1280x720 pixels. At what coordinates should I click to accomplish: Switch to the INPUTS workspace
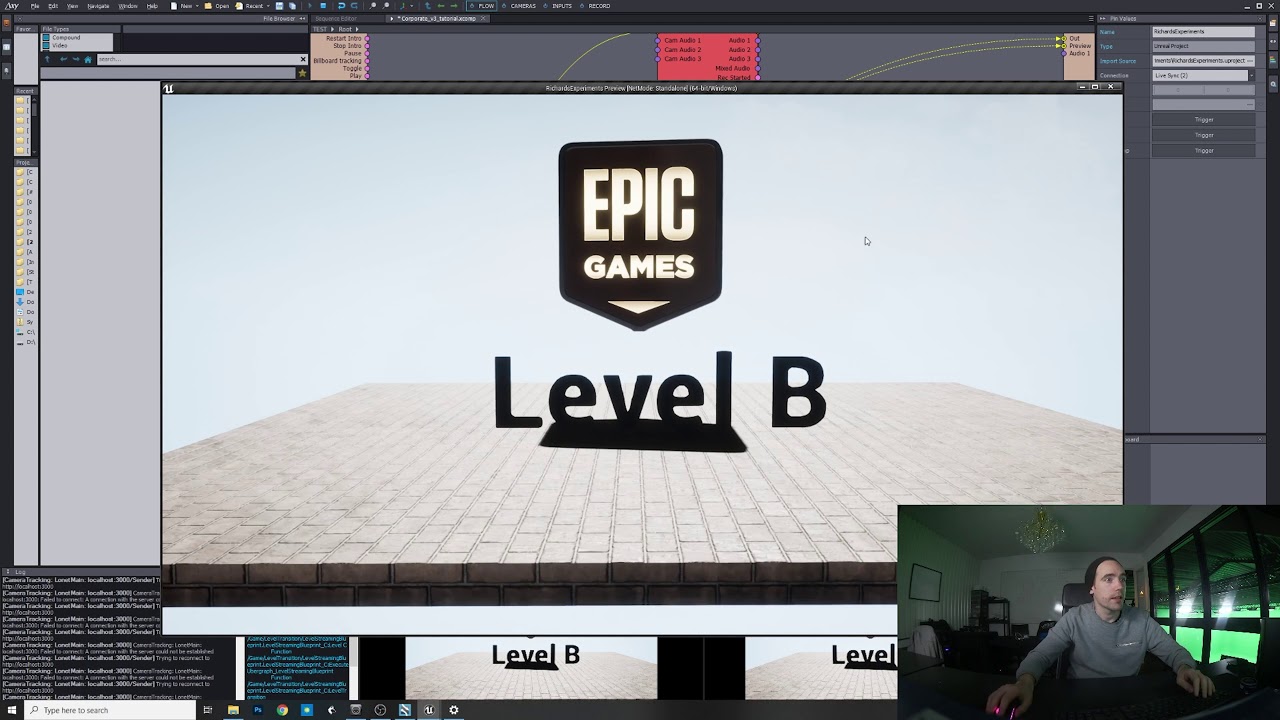pos(556,6)
